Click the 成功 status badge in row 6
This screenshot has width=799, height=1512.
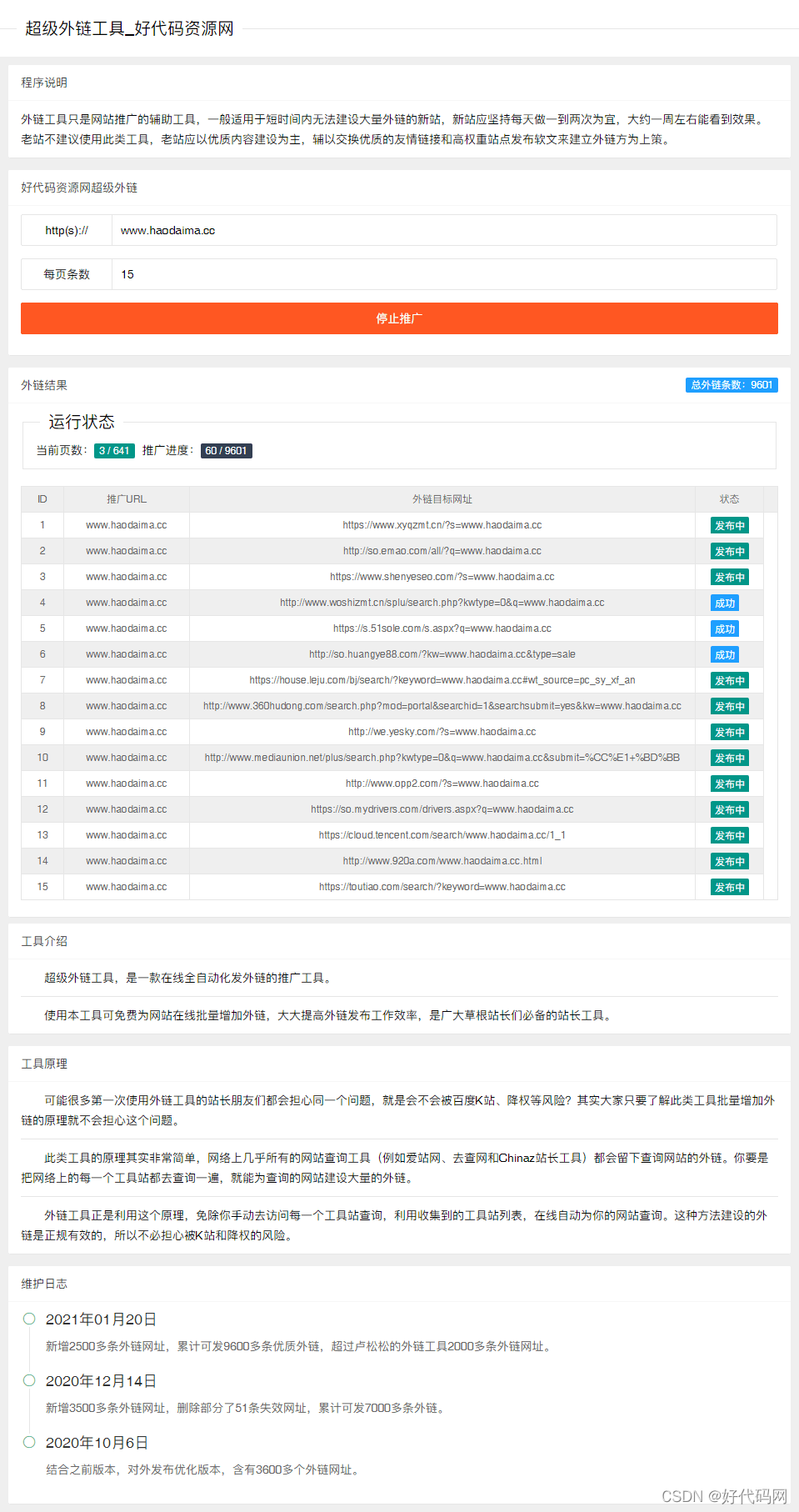tap(725, 655)
